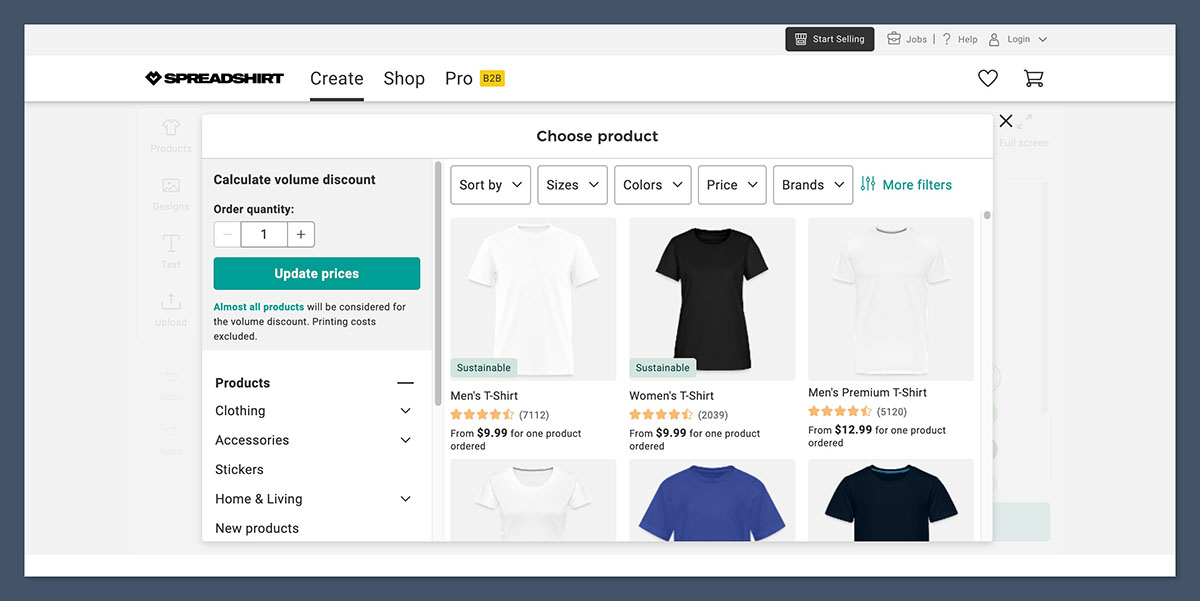Click the B2B badge
The height and width of the screenshot is (601, 1200).
click(x=492, y=78)
